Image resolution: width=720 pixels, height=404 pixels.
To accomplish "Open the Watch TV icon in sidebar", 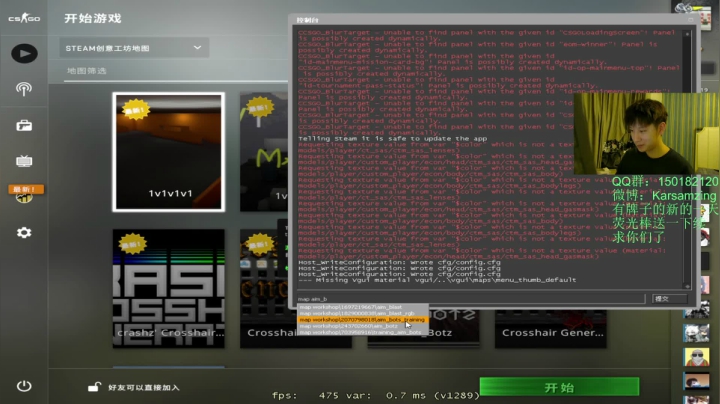I will tap(24, 161).
